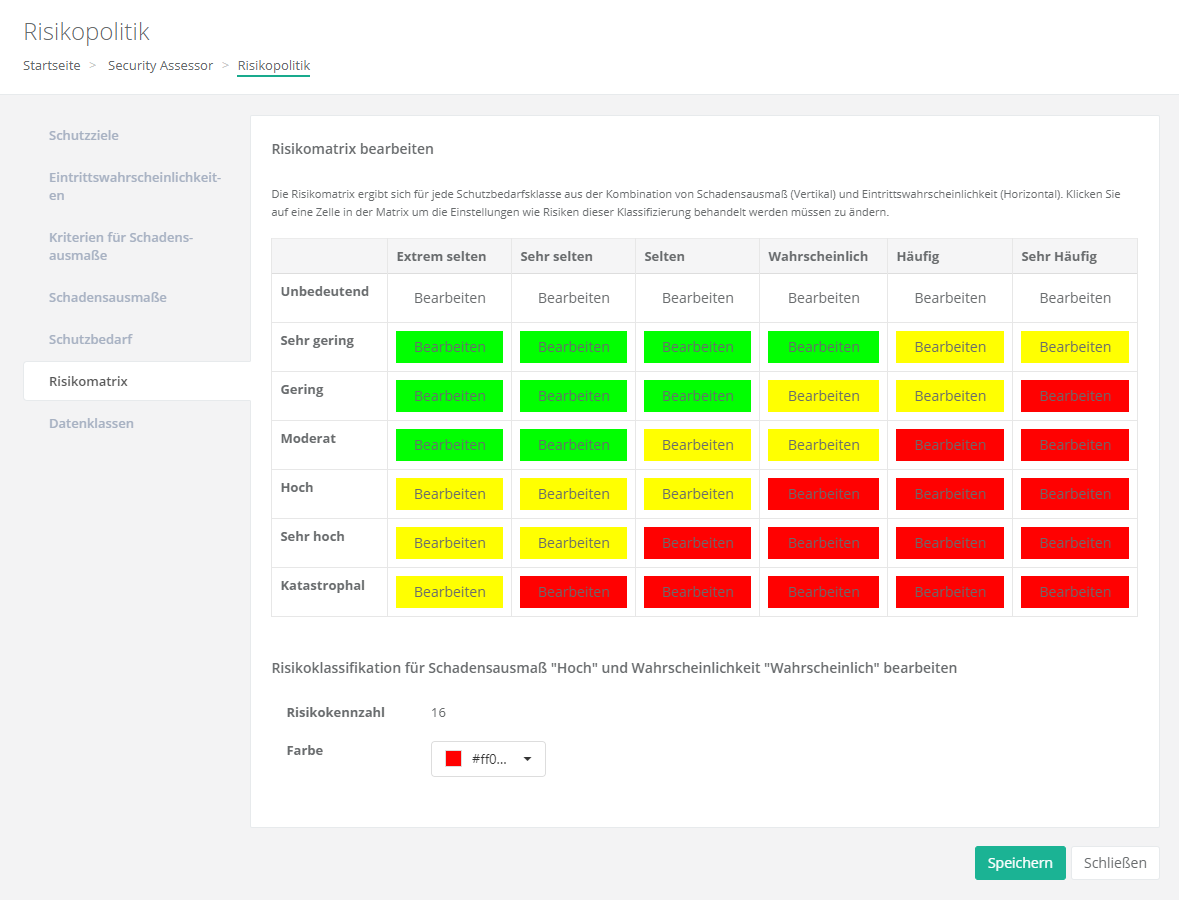
Task: Select Schadensausmaße in the side menu
Action: click(x=108, y=297)
